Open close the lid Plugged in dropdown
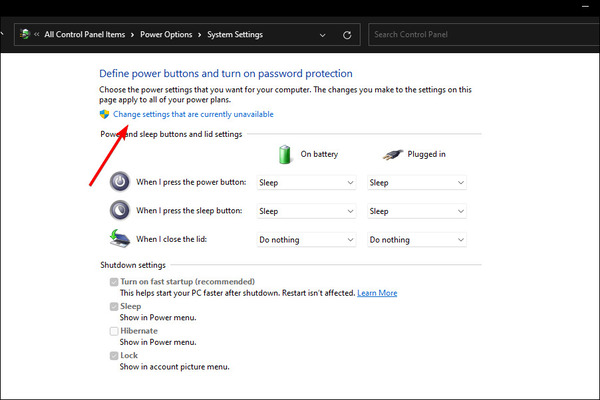The width and height of the screenshot is (600, 400). (x=417, y=240)
